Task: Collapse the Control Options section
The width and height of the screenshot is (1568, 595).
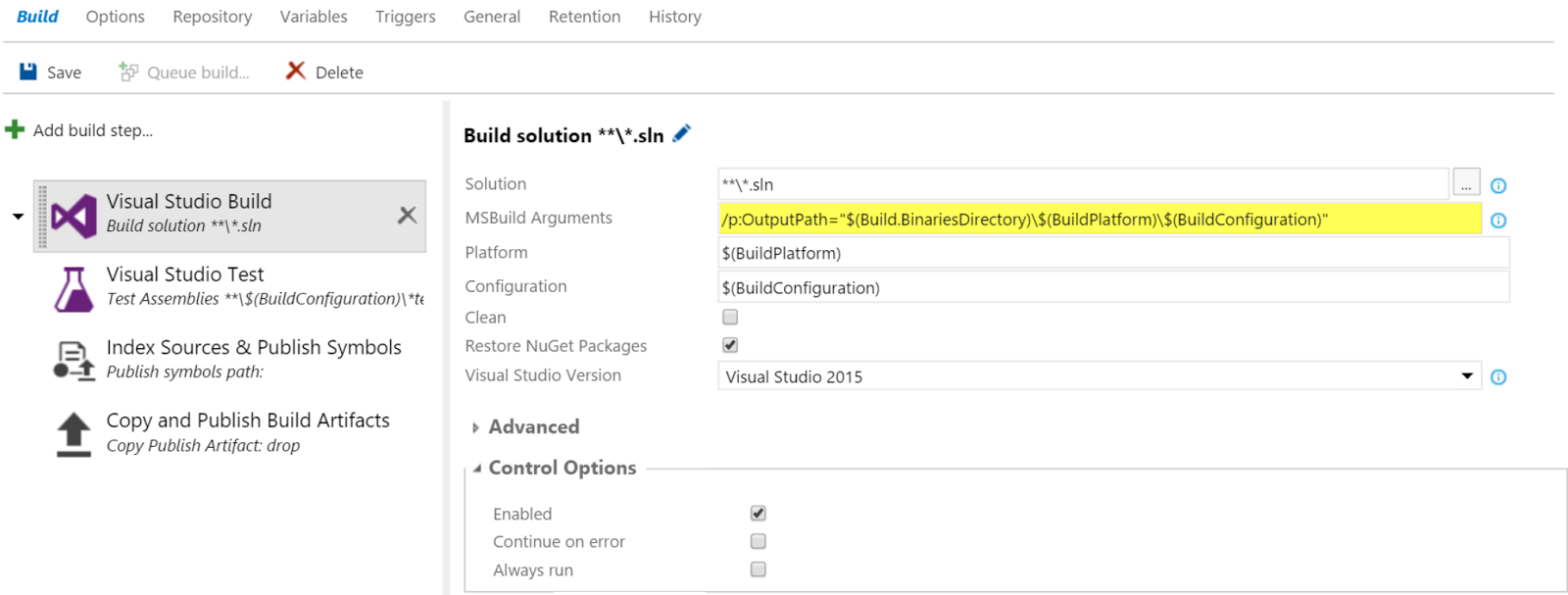Action: 554,468
